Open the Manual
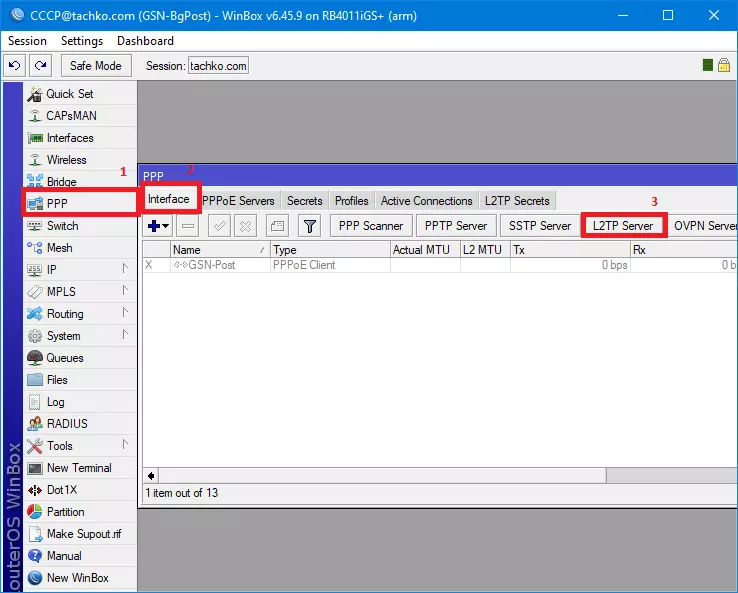This screenshot has height=593, width=738. 80,556
